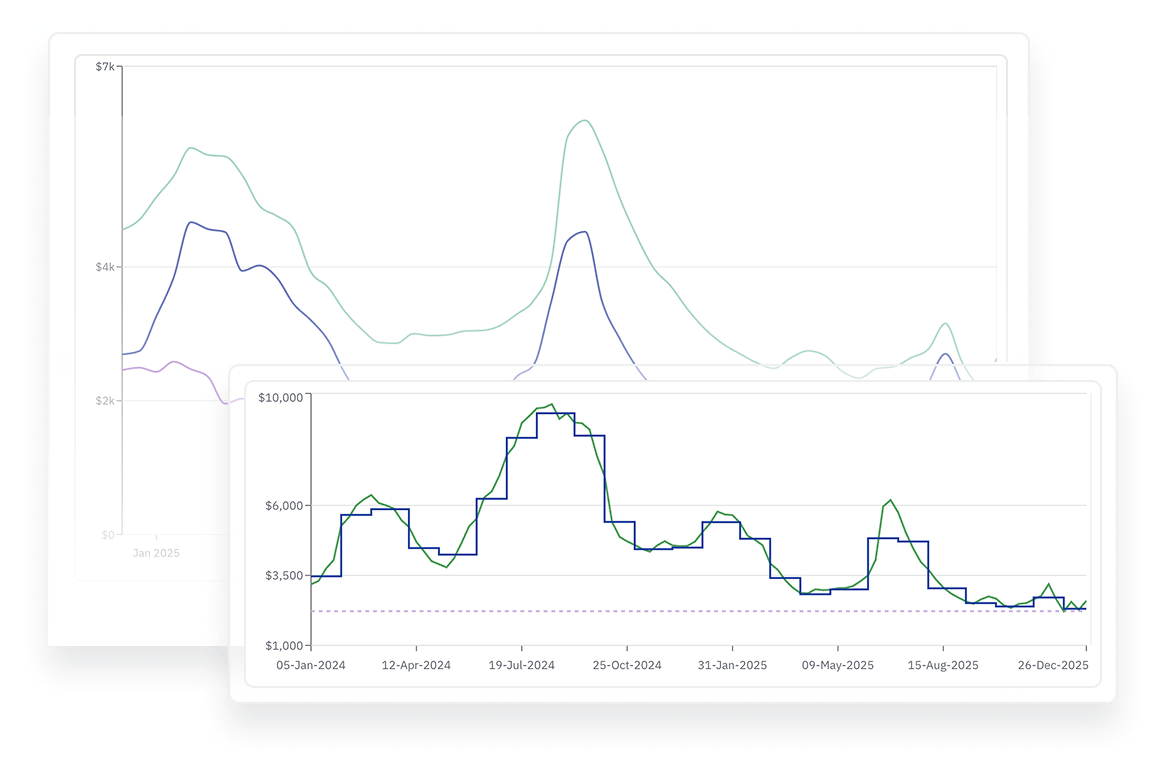
Task: Click the Jan 2025 label on the background chart
Action: click(x=155, y=552)
